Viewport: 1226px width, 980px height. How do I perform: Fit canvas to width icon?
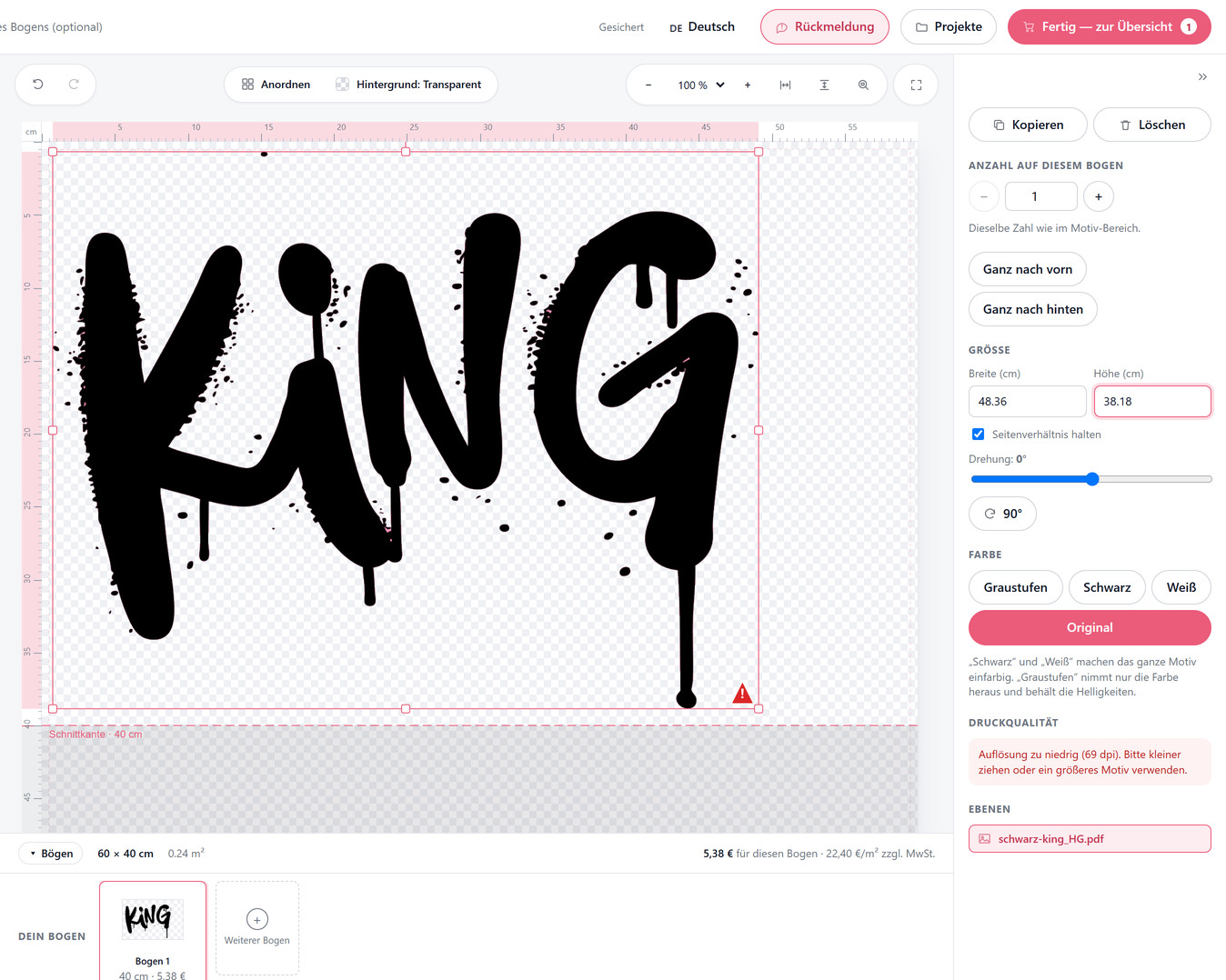point(785,85)
